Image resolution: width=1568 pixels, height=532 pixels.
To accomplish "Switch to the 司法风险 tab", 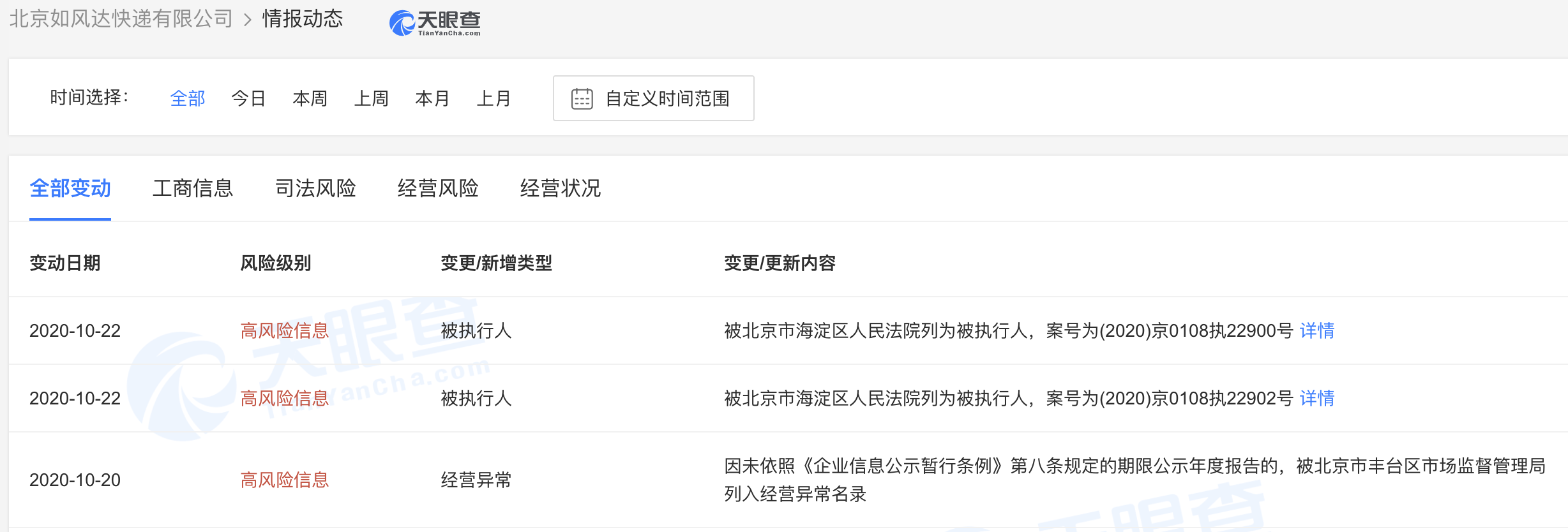I will tap(315, 189).
